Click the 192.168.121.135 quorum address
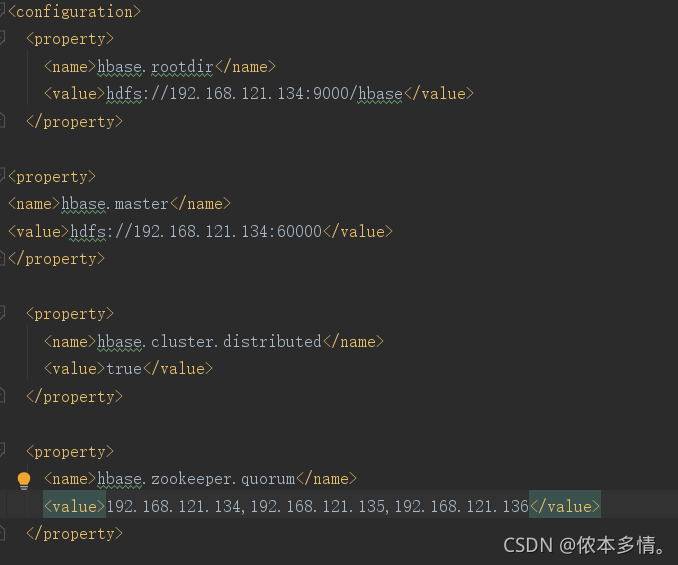678x565 pixels. click(x=317, y=507)
